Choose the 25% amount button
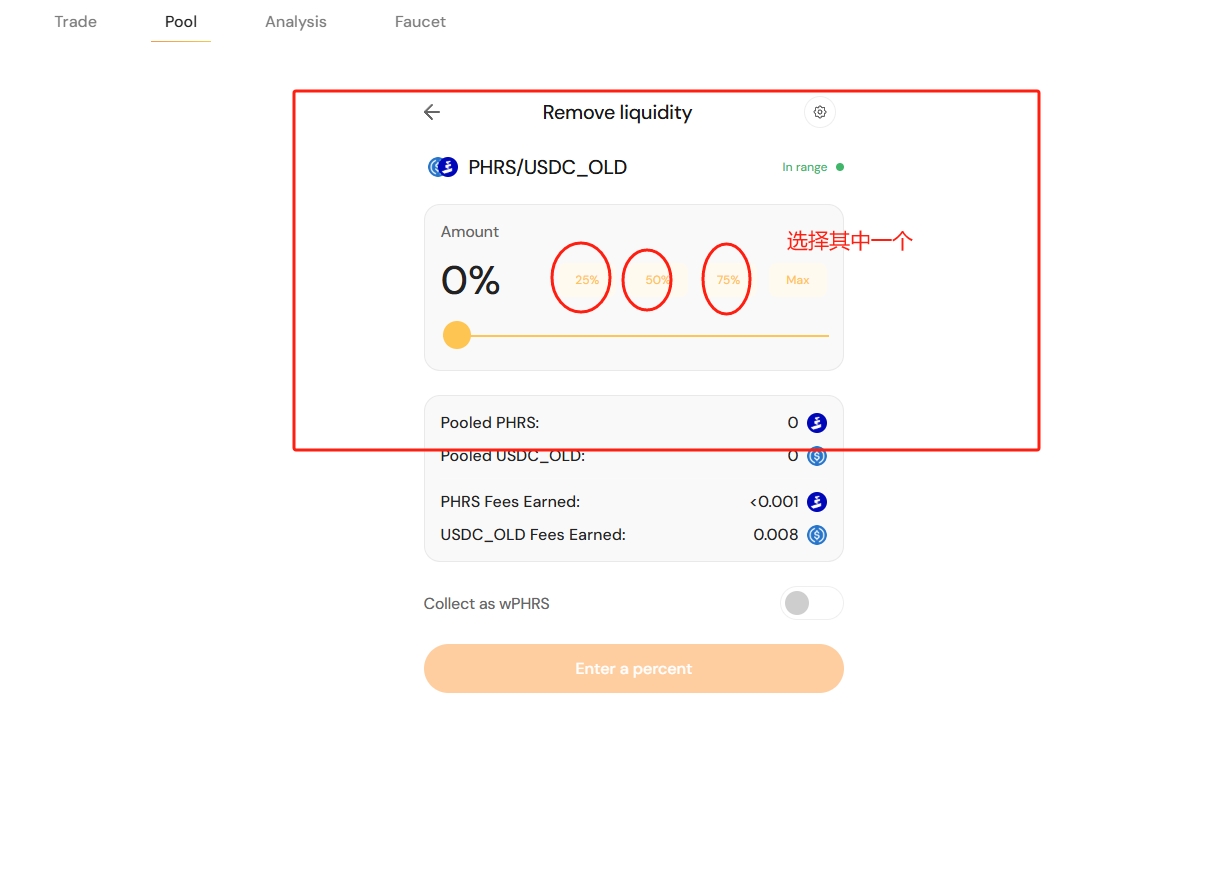The width and height of the screenshot is (1222, 875). [x=587, y=280]
